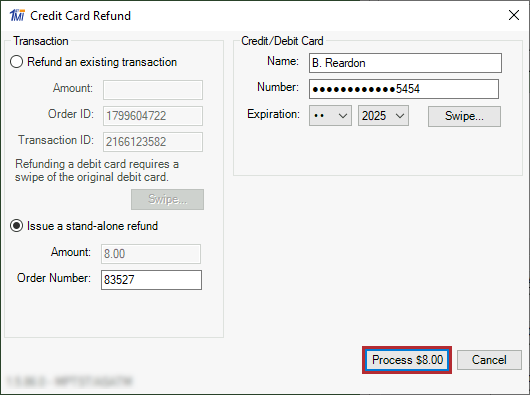Click the existing transaction Amount field
Viewport: 530px width, 395px height.
153,90
